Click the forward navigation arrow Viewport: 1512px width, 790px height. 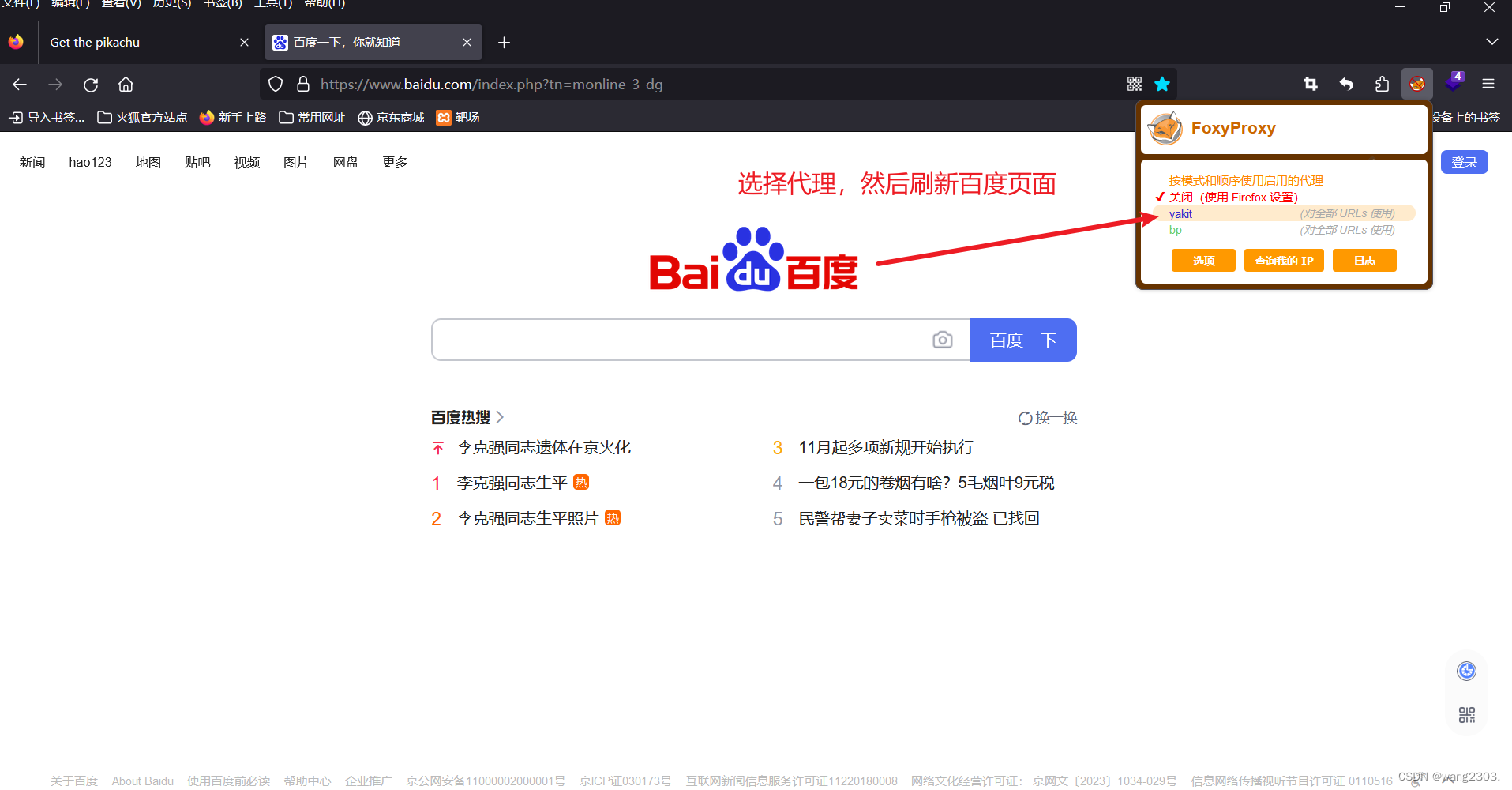pyautogui.click(x=55, y=85)
